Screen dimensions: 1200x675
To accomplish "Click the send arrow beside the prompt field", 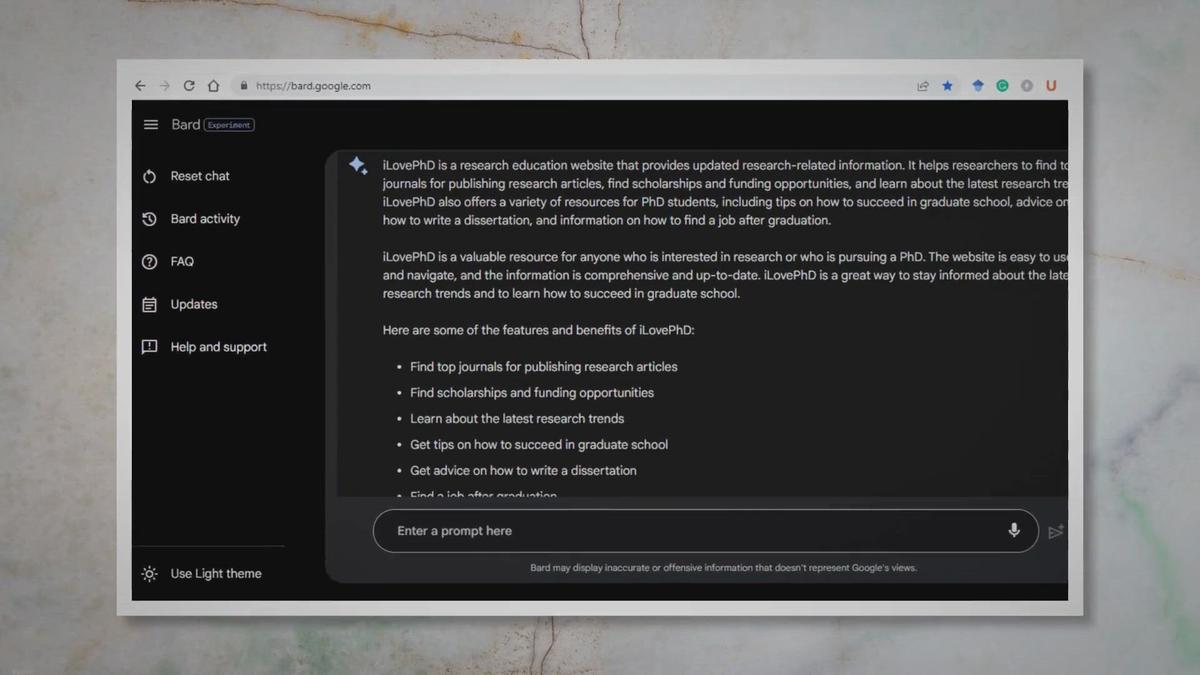I will 1056,533.
